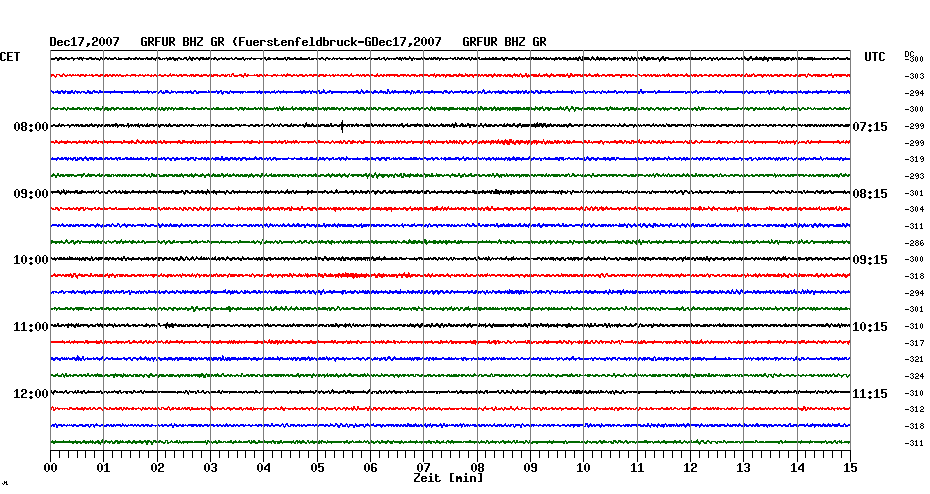
Task: Click the red trace beside DC value -312
Action: point(450,409)
